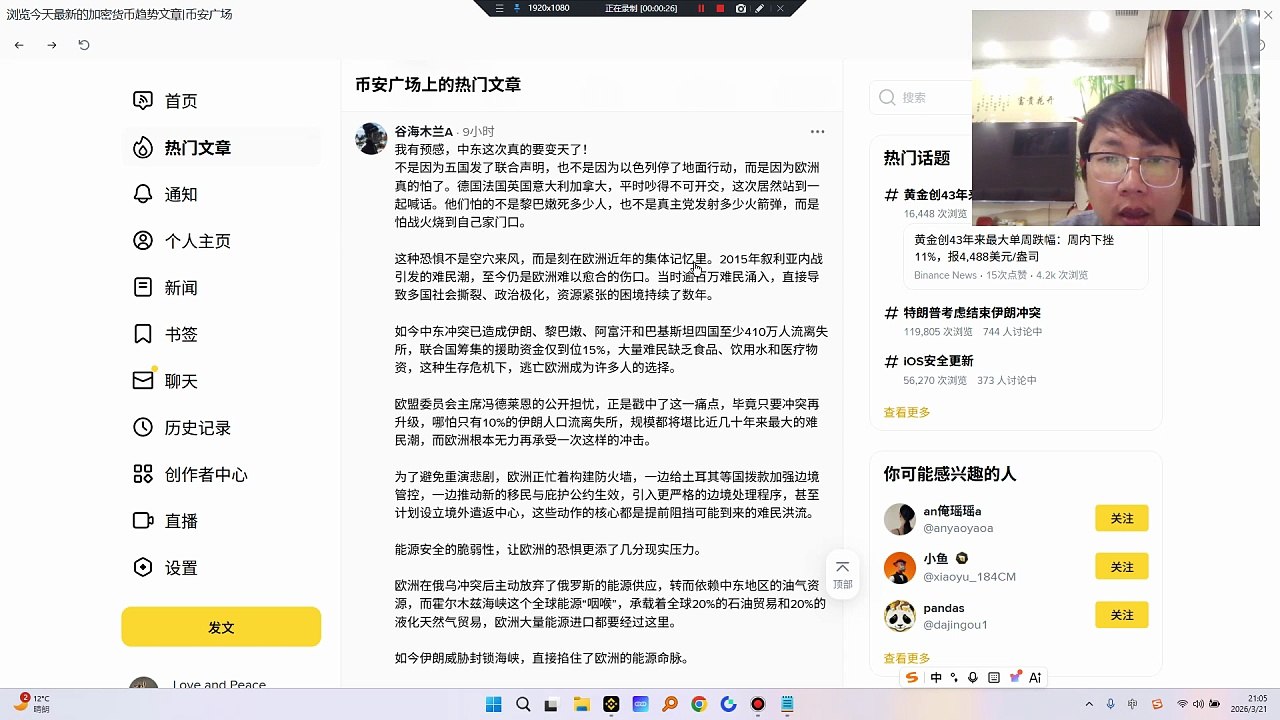
Task: Open Binance app in taskbar
Action: pyautogui.click(x=611, y=704)
